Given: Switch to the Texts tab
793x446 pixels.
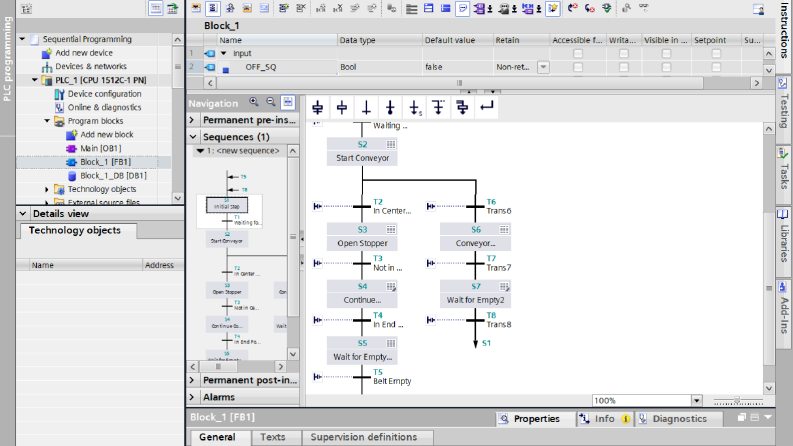Looking at the screenshot, I should 273,437.
